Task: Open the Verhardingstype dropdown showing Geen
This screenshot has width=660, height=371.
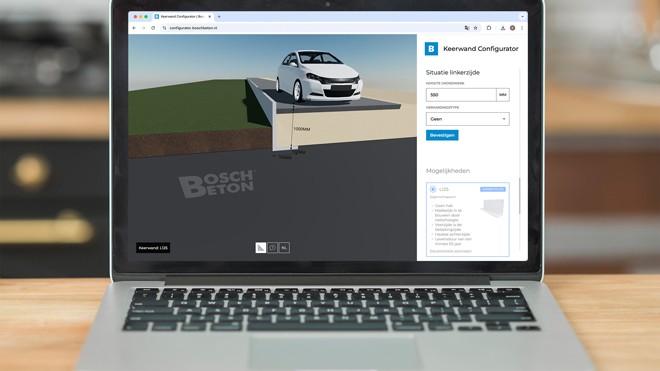Action: click(x=468, y=119)
